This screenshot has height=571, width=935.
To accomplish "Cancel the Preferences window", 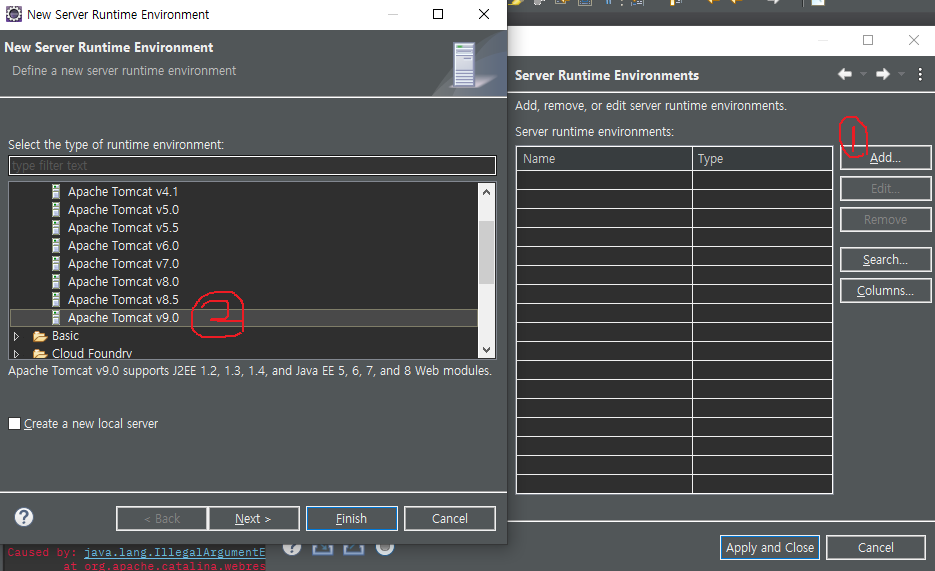I will click(875, 547).
